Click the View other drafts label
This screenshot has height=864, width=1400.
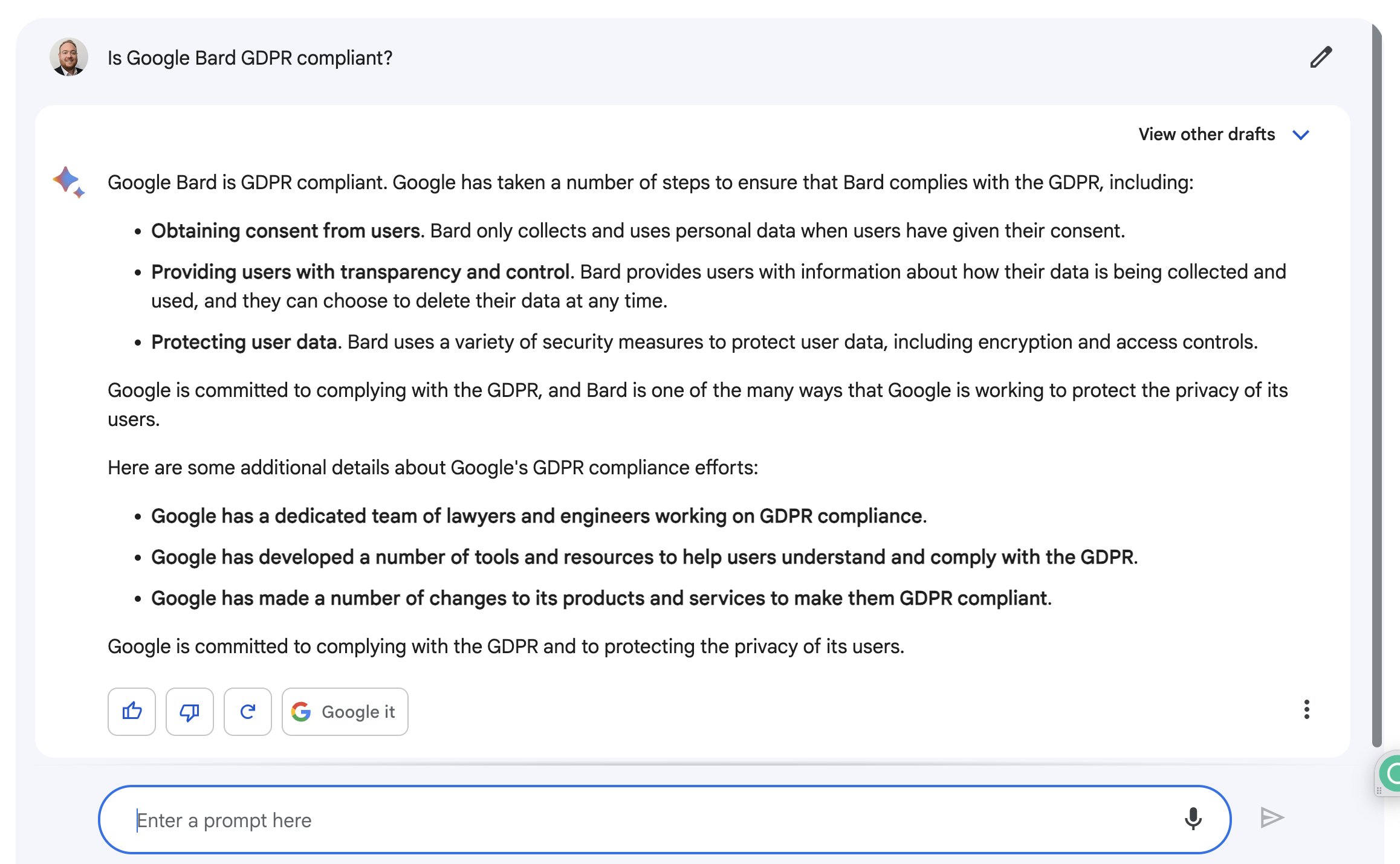click(x=1207, y=134)
